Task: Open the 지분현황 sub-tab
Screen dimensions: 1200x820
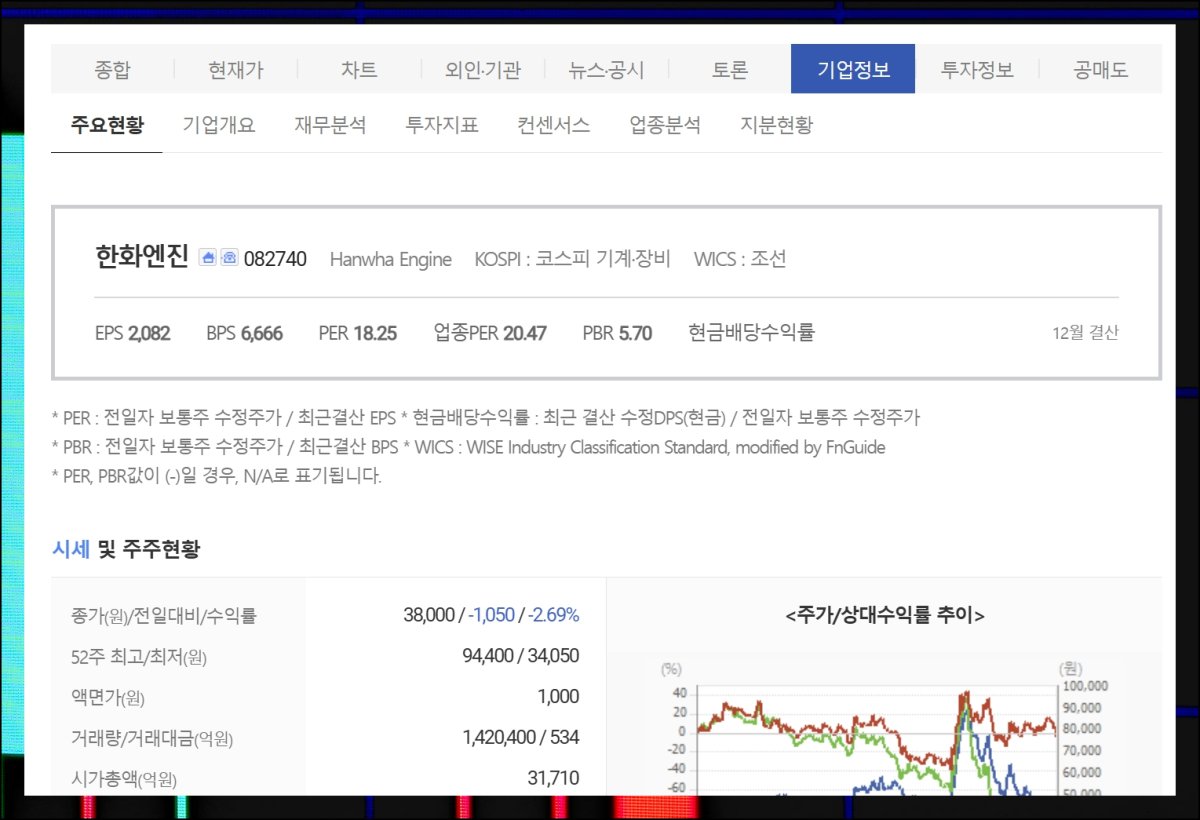Action: point(777,125)
